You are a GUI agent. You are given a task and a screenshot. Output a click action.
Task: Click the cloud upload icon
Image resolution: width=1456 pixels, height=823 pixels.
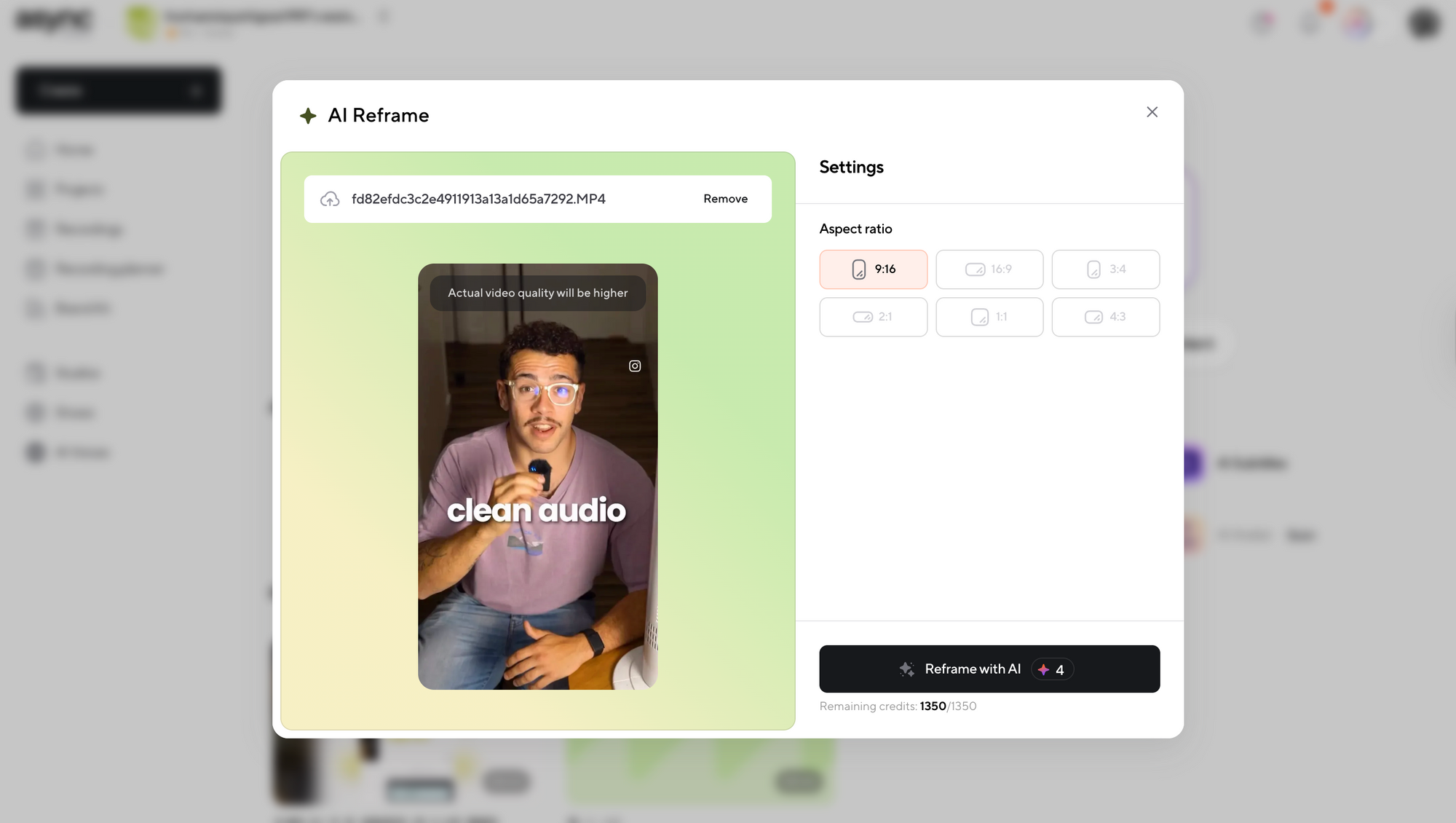point(330,199)
